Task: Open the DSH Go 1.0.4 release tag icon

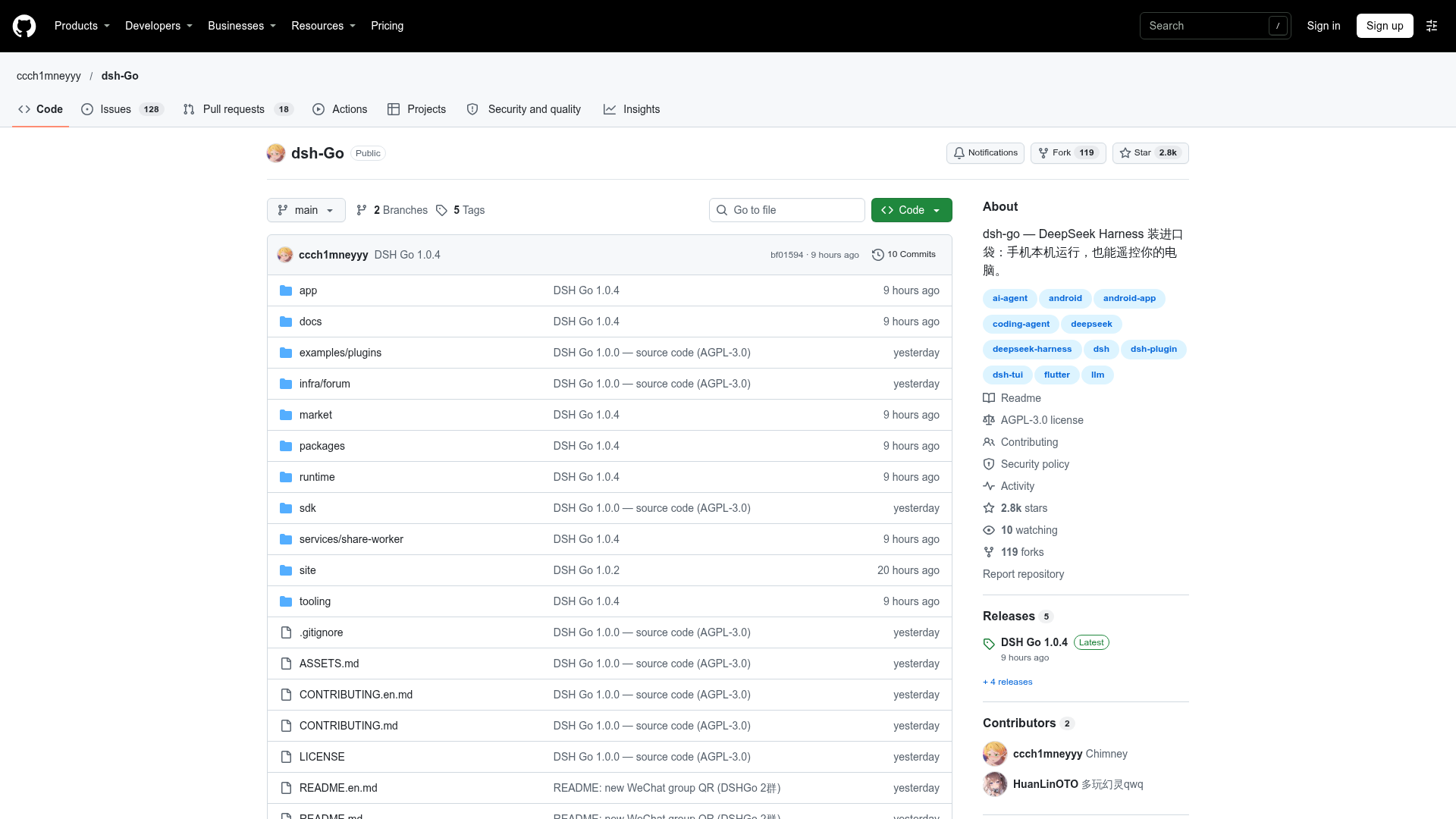Action: coord(989,644)
